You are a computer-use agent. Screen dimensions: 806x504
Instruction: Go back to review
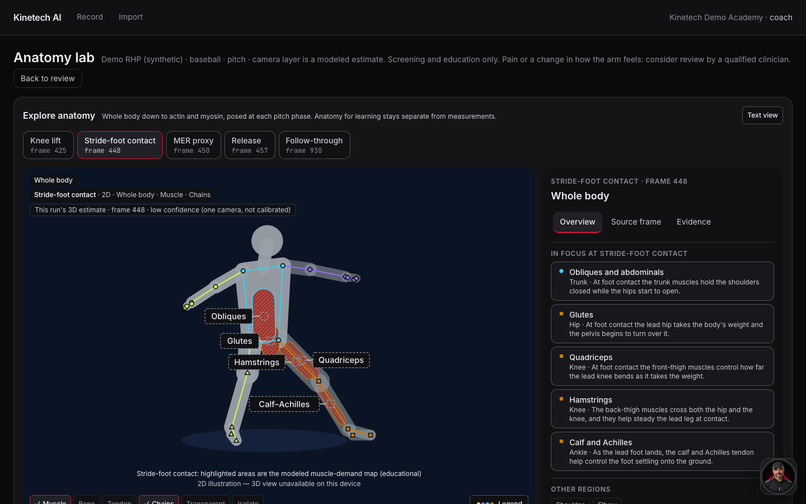click(48, 78)
